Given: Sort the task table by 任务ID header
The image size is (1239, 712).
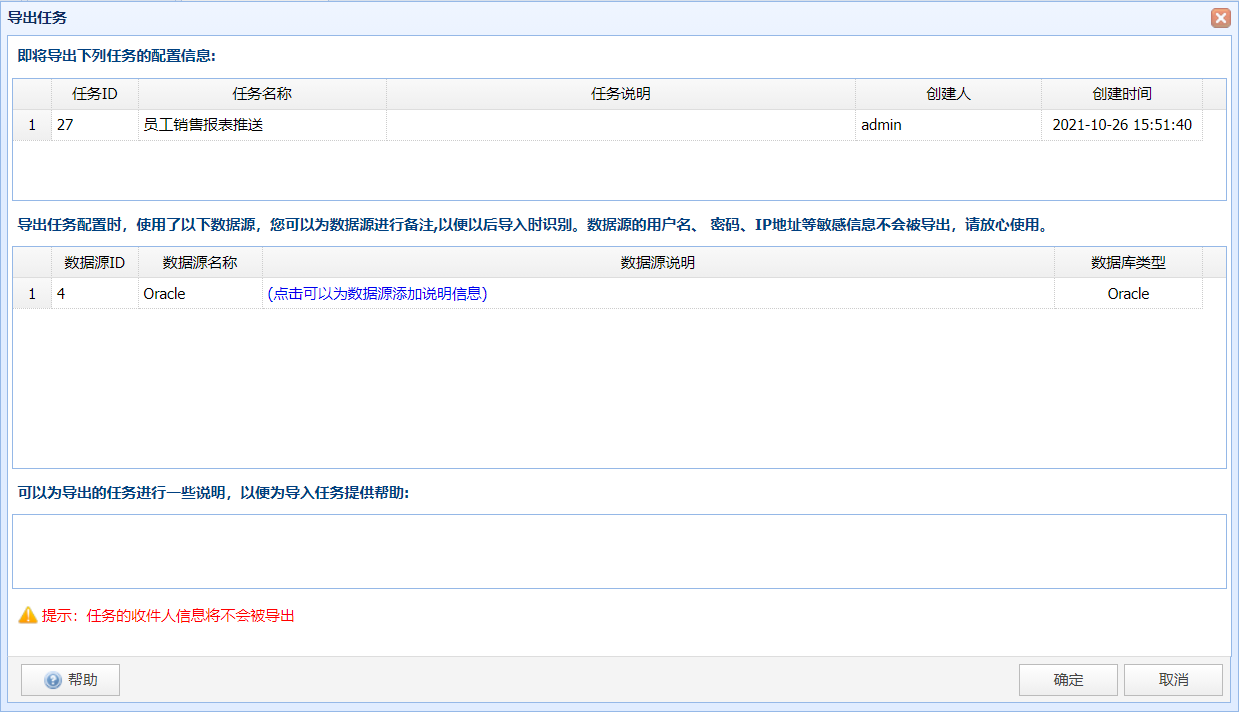Looking at the screenshot, I should click(95, 94).
